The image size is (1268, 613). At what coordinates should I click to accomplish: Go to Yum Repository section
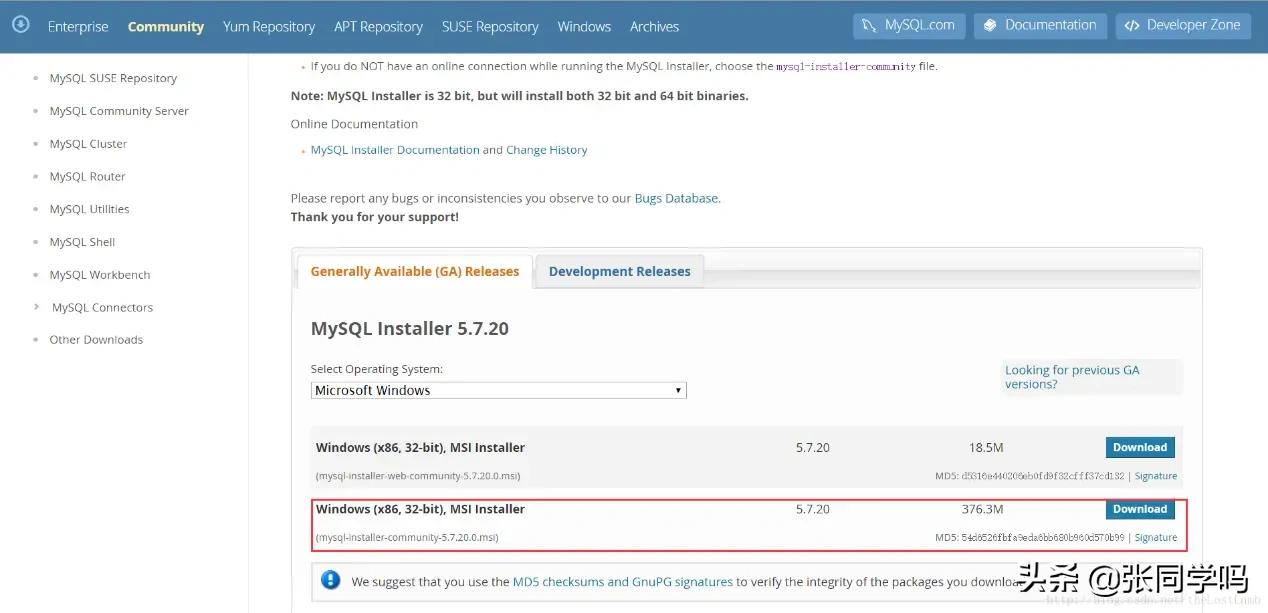(x=269, y=26)
